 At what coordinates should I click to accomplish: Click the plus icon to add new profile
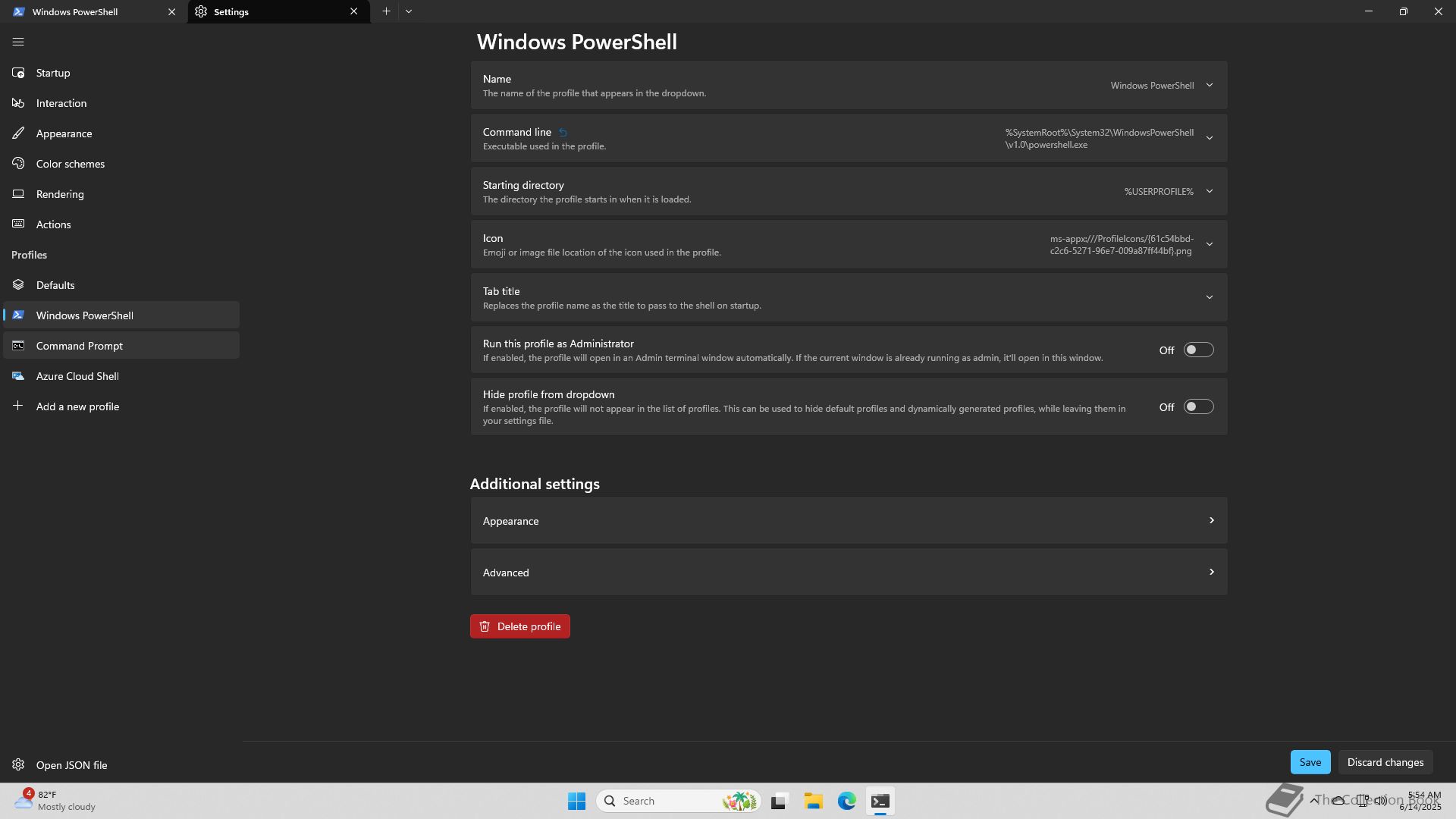(x=18, y=406)
